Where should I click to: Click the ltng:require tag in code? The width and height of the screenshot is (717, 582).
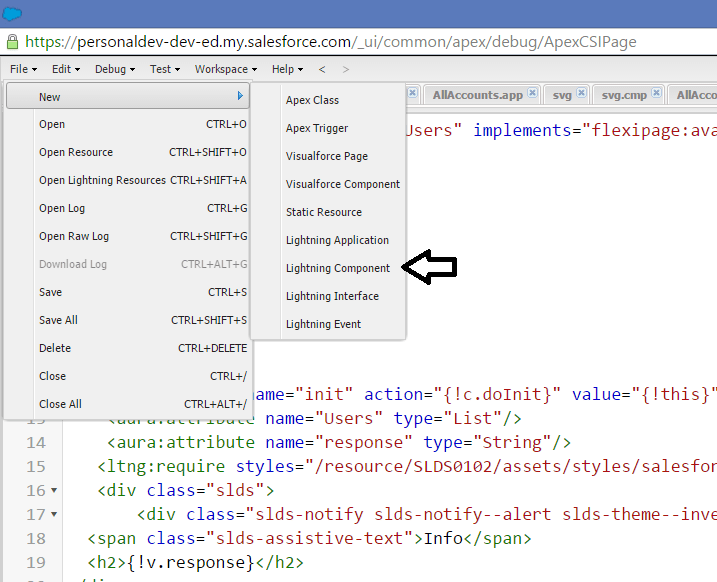(161, 466)
